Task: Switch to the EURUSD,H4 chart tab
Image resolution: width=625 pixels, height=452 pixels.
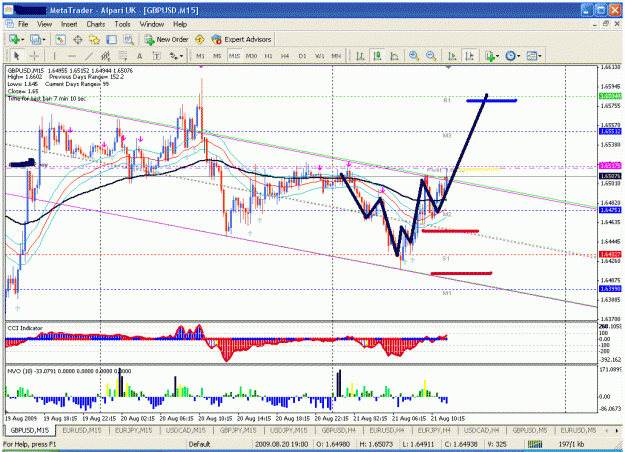Action: pos(387,430)
